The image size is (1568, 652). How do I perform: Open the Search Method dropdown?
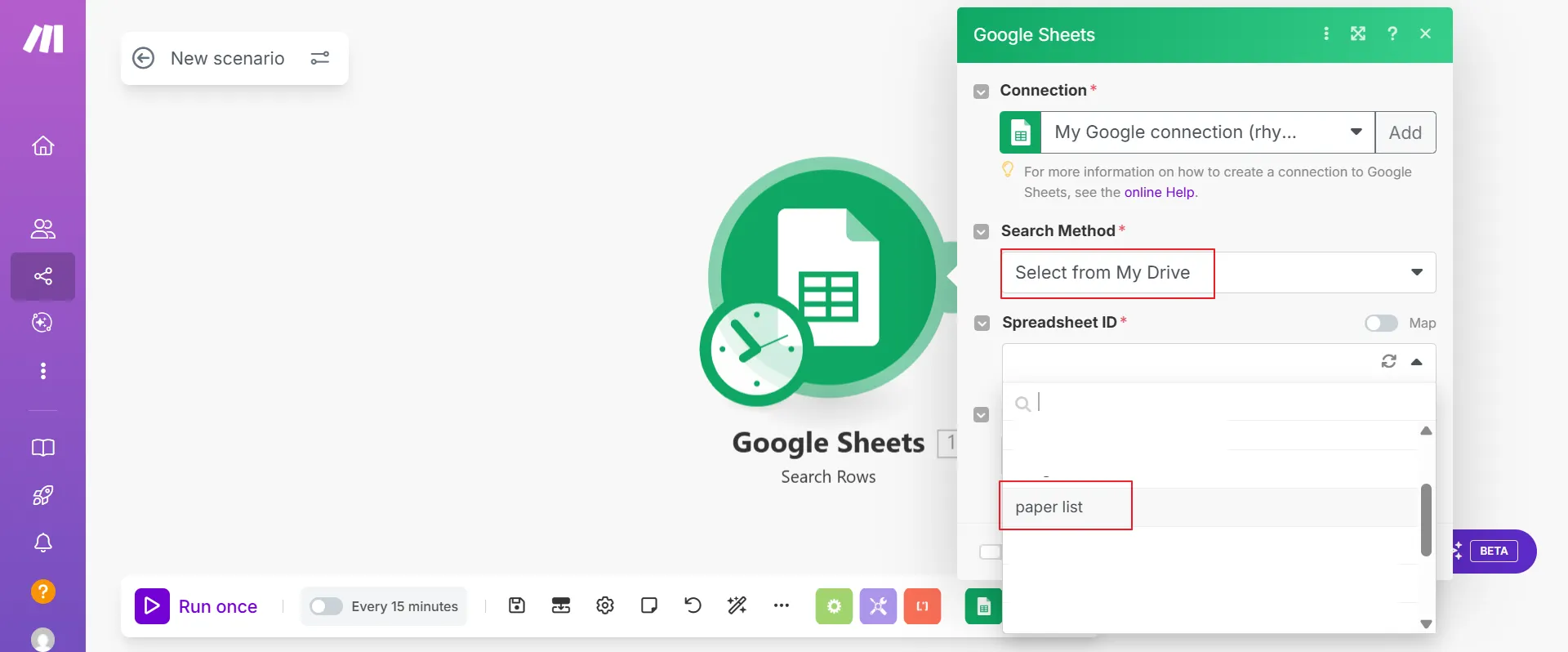[x=1218, y=273]
